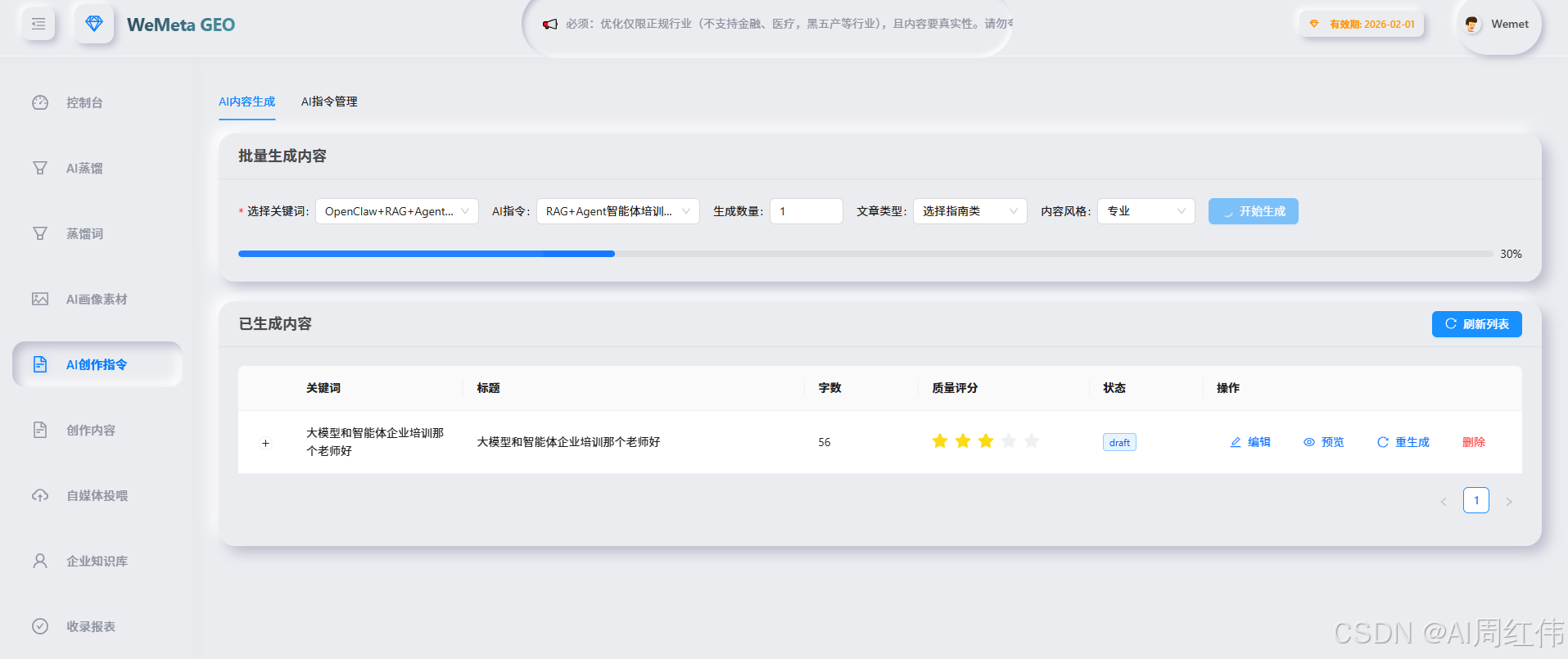Go to 蒸馏词 menu item
Viewport: 1568px width, 659px height.
(x=97, y=233)
